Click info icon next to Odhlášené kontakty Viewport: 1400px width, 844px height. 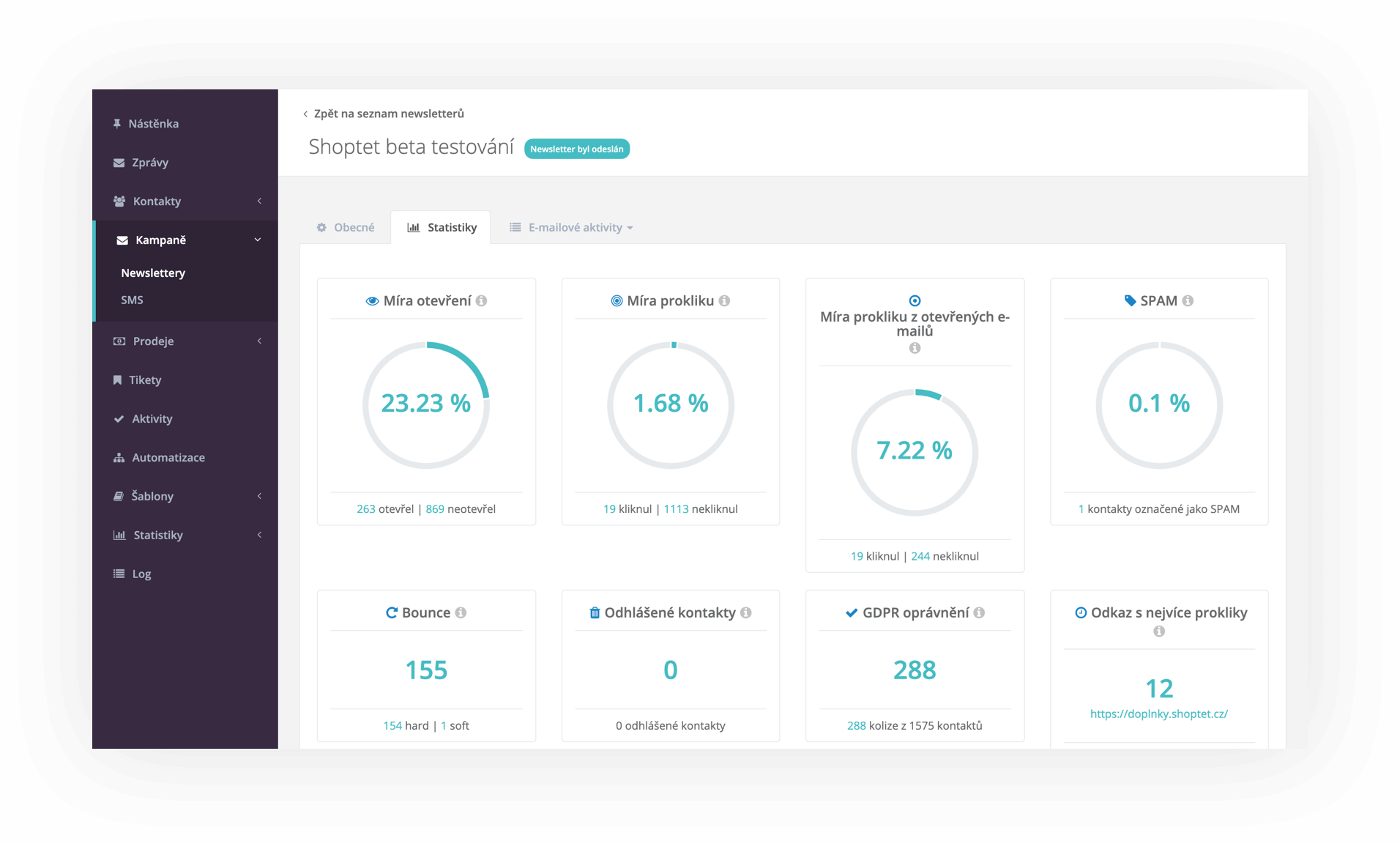coord(745,612)
